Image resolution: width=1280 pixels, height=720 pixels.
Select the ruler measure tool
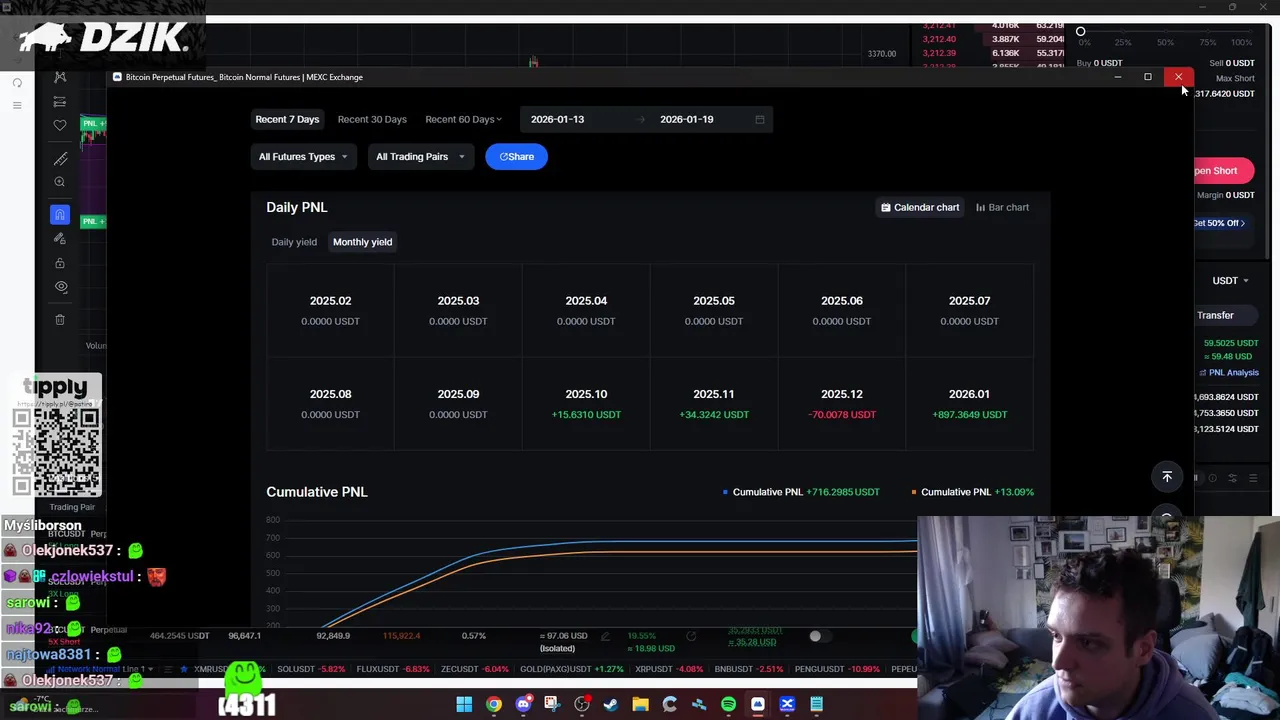coord(60,158)
